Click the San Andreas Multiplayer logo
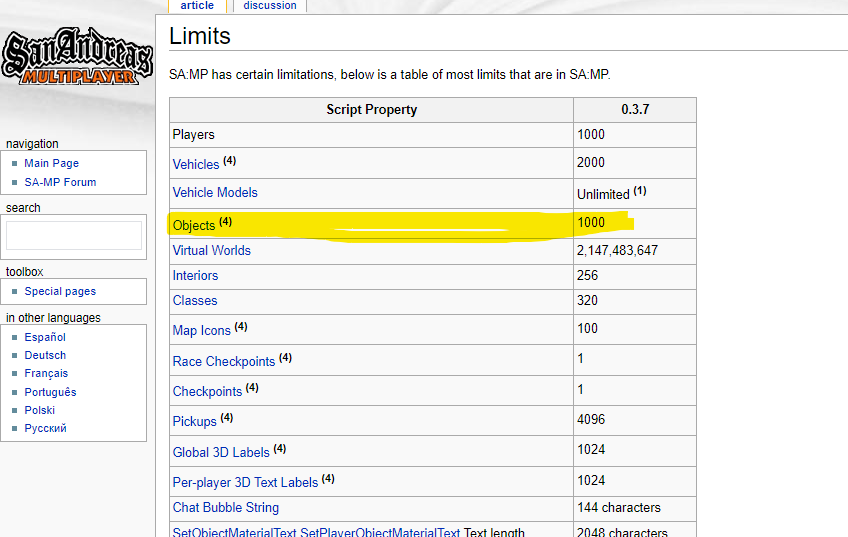 [x=77, y=57]
